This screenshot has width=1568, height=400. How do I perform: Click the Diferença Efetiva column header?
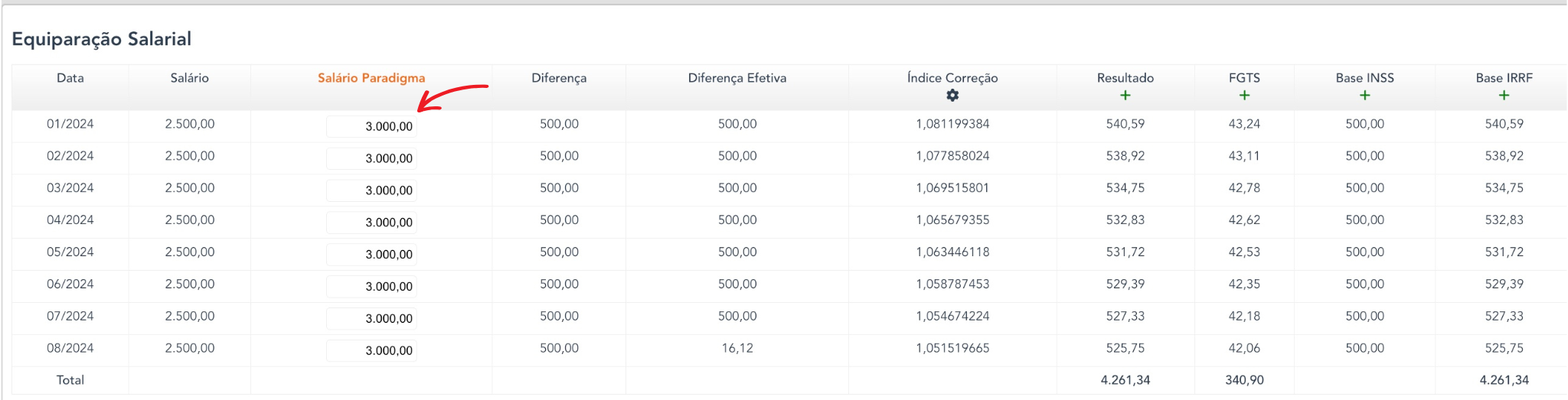coord(737,78)
